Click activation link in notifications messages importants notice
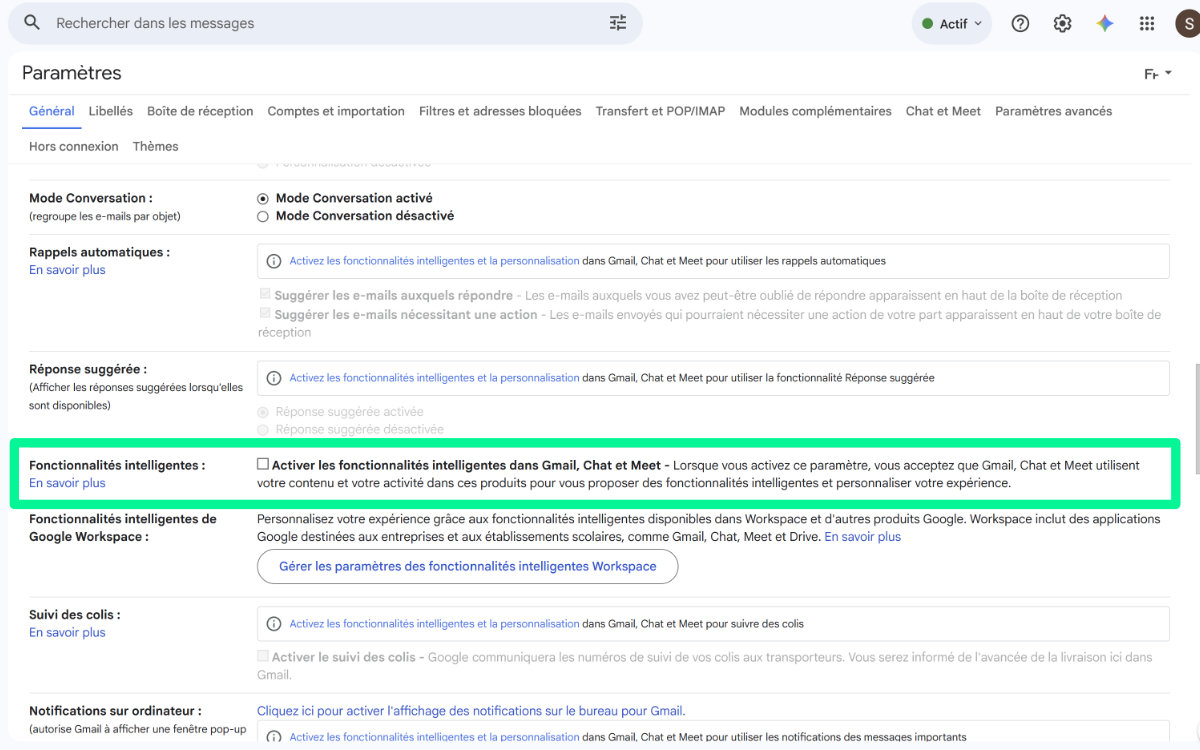 coord(434,737)
